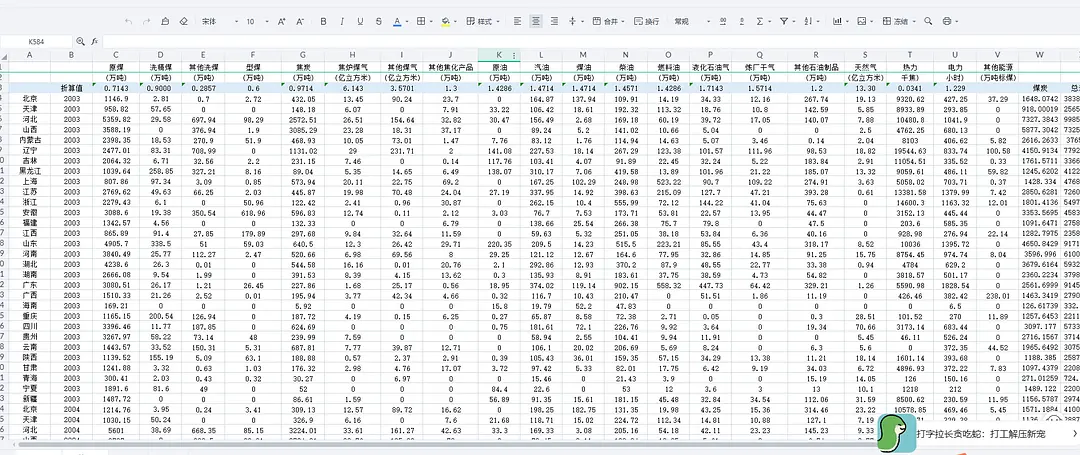Insert an image
1080x455 pixels.
pyautogui.click(x=861, y=21)
